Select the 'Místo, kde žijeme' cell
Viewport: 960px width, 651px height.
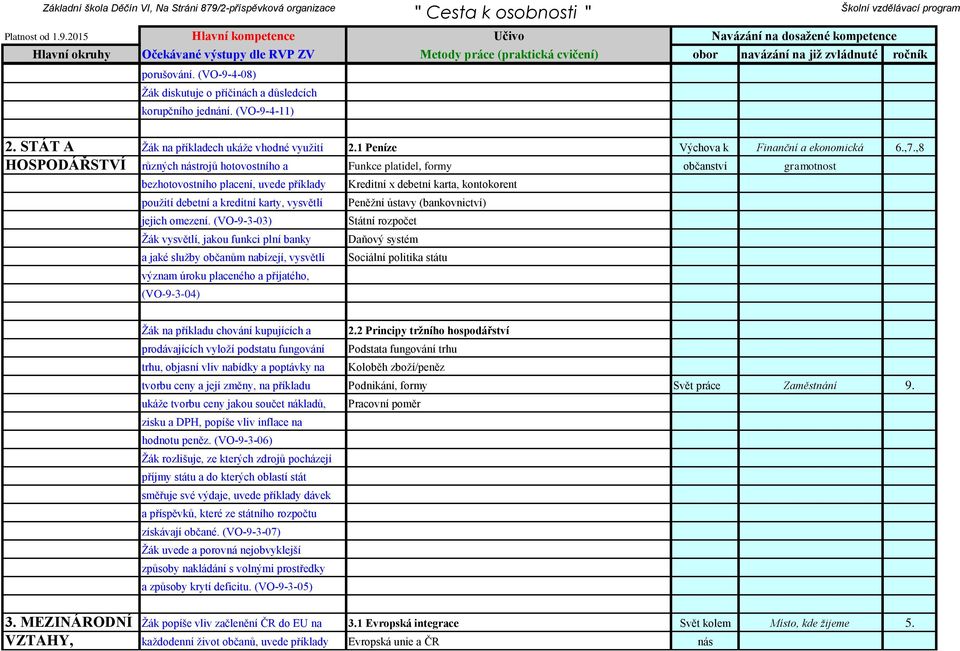[x=810, y=623]
